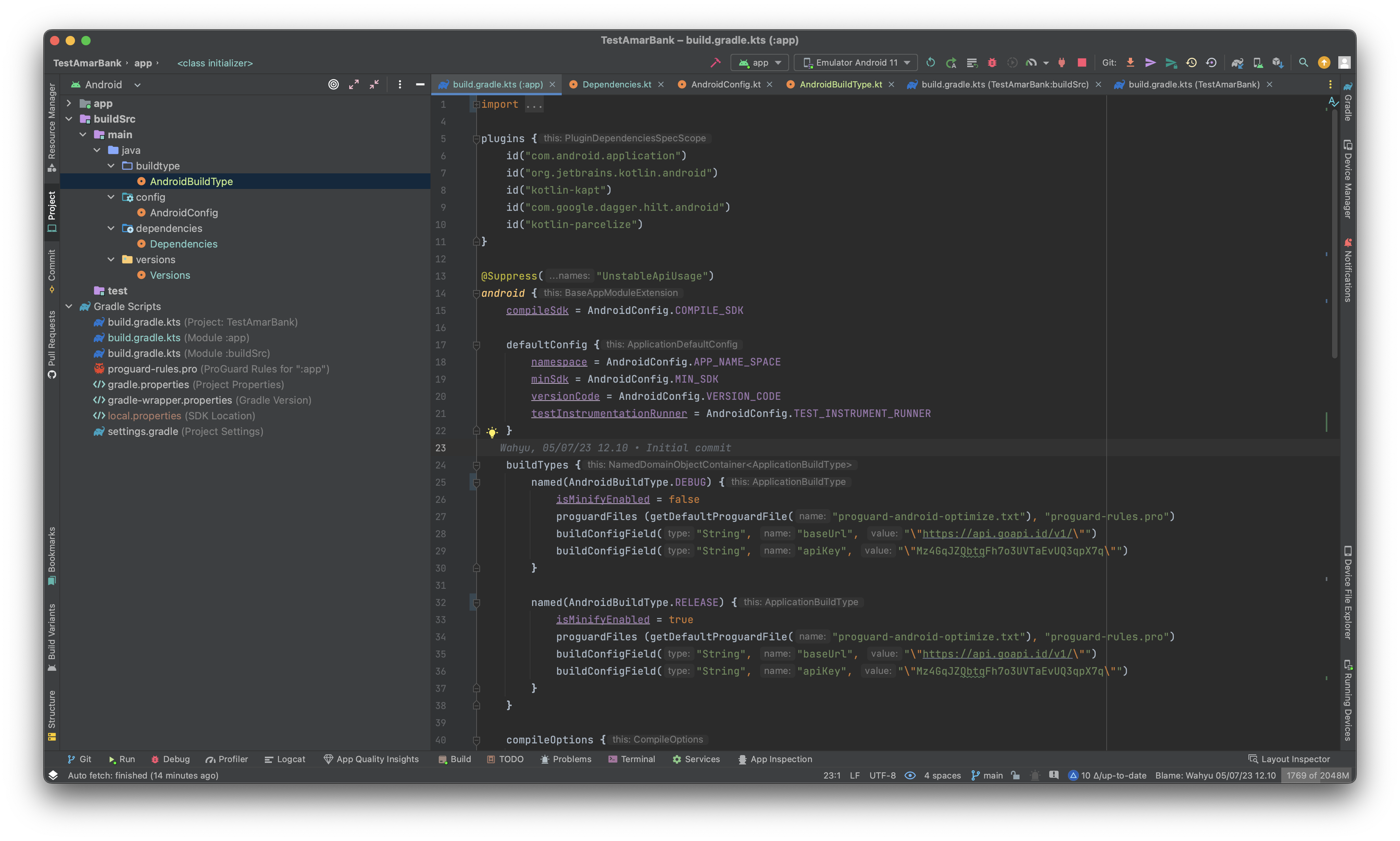
Task: Collapse the buildSrc tree node
Action: (x=69, y=119)
